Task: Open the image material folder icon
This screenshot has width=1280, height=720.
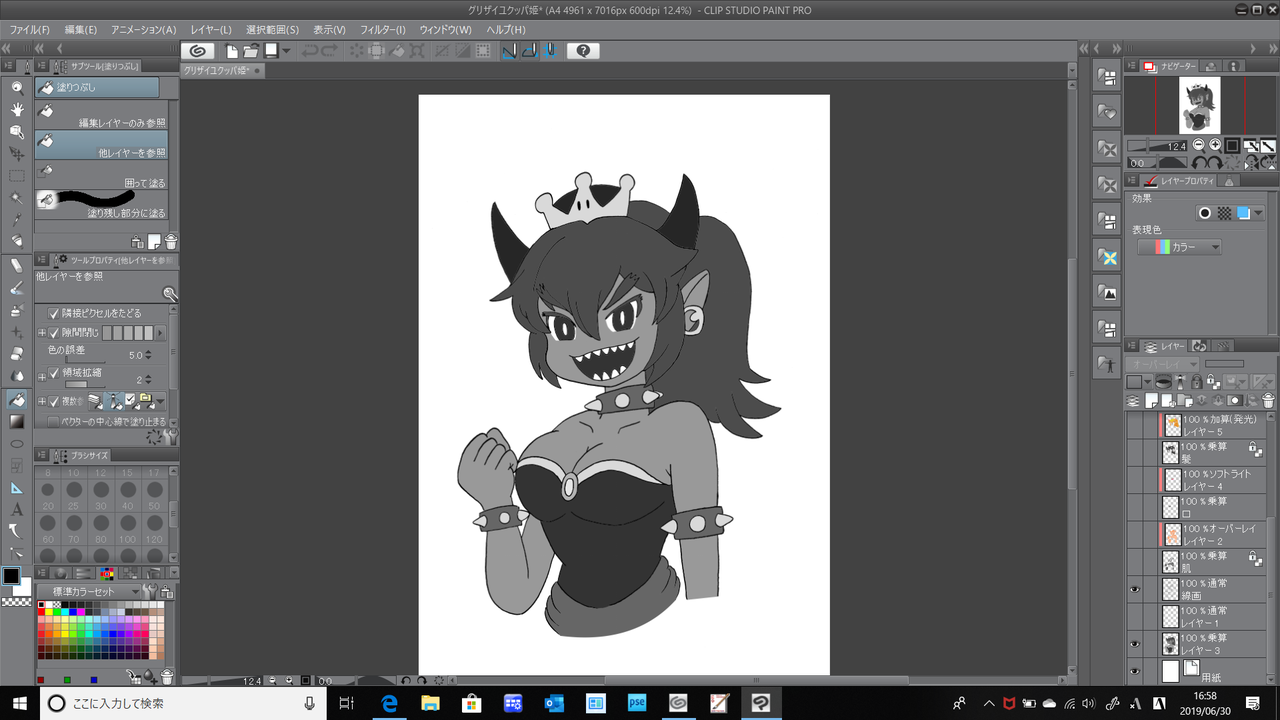Action: click(x=1106, y=292)
